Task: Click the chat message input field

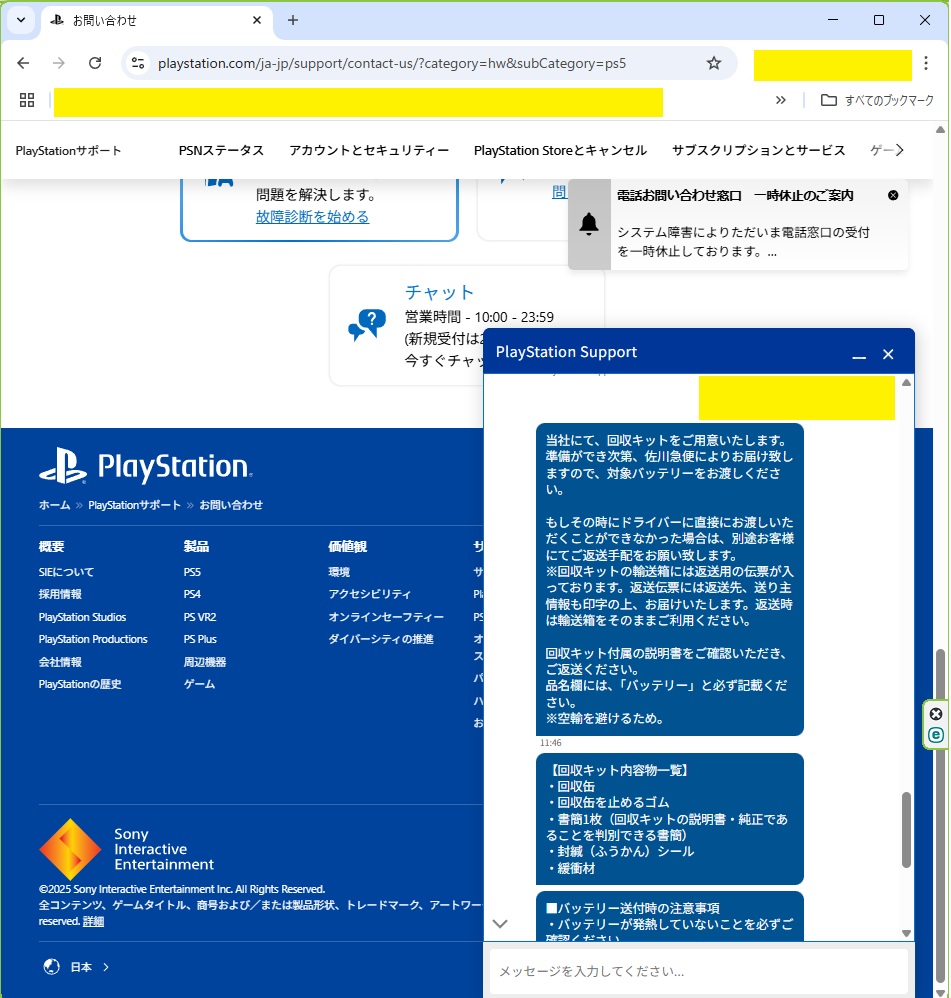Action: click(x=698, y=971)
